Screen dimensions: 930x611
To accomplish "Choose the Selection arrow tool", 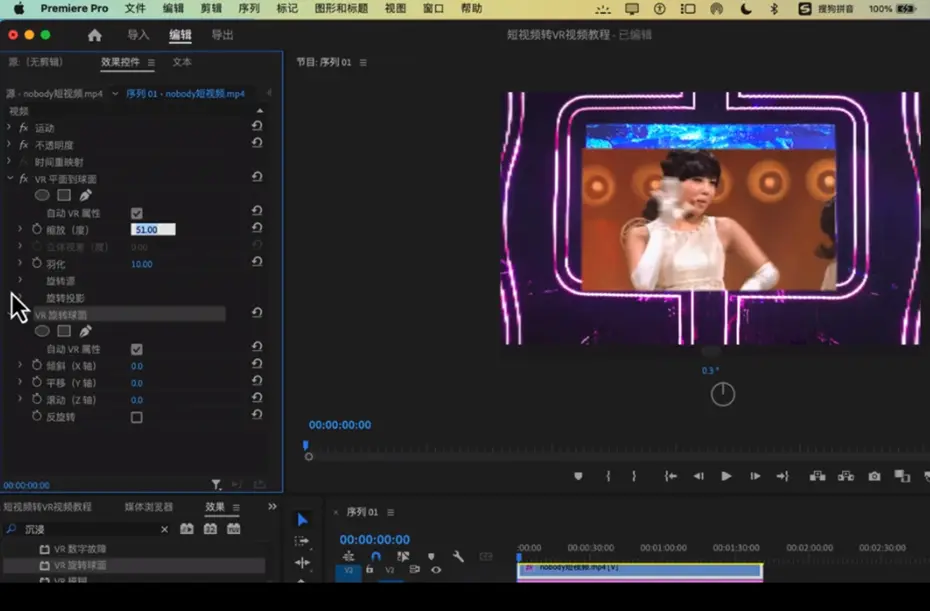I will coord(302,520).
